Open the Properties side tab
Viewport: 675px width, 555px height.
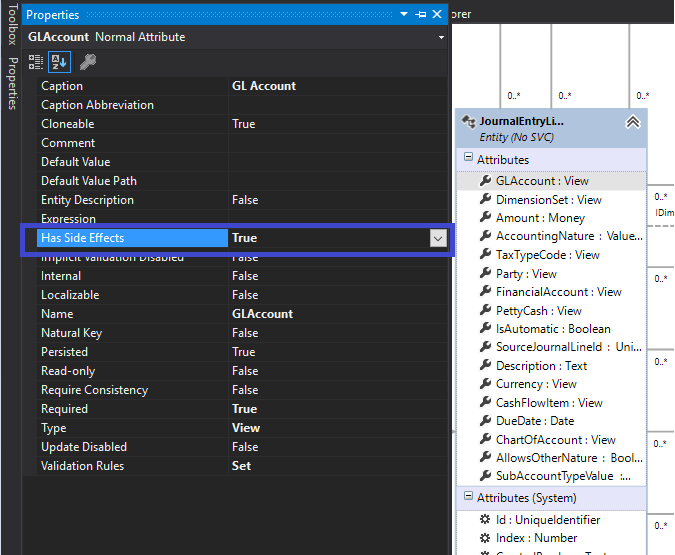pos(13,84)
